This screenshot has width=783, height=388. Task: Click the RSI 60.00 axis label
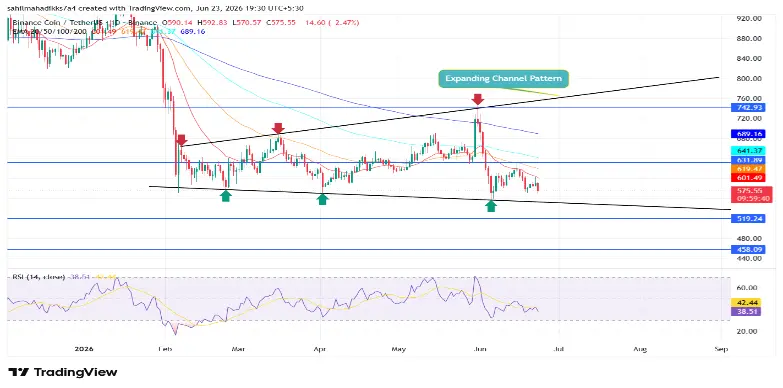click(748, 288)
